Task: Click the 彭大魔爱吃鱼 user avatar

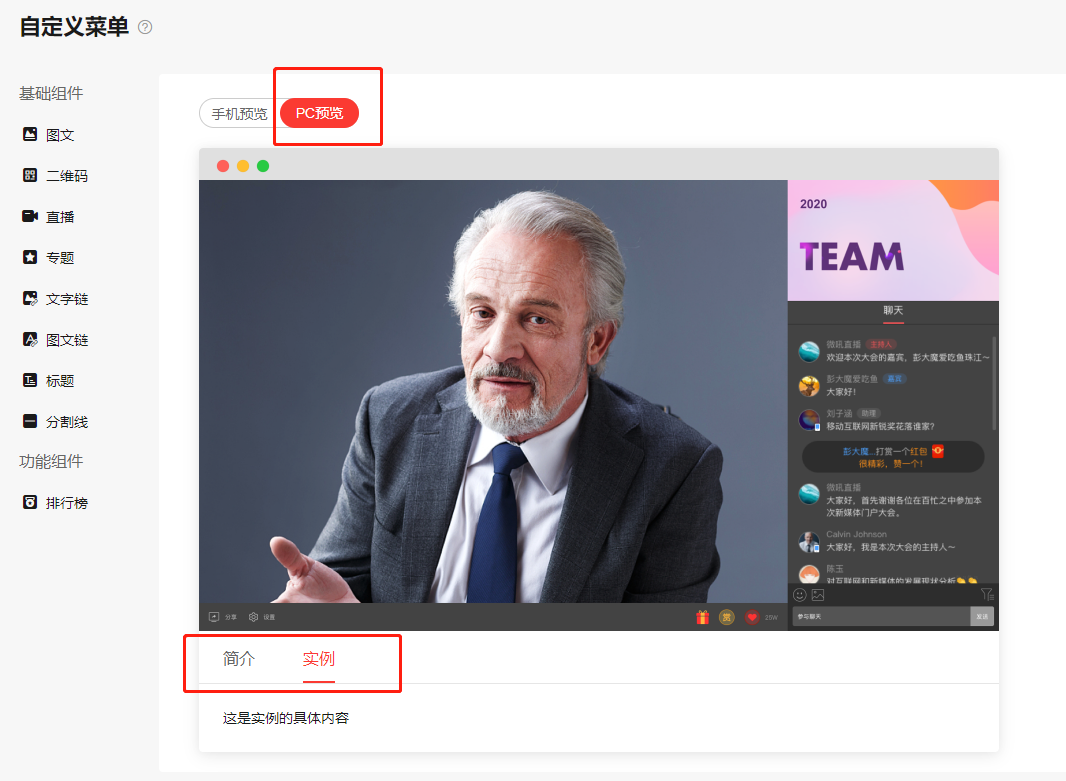Action: (809, 386)
